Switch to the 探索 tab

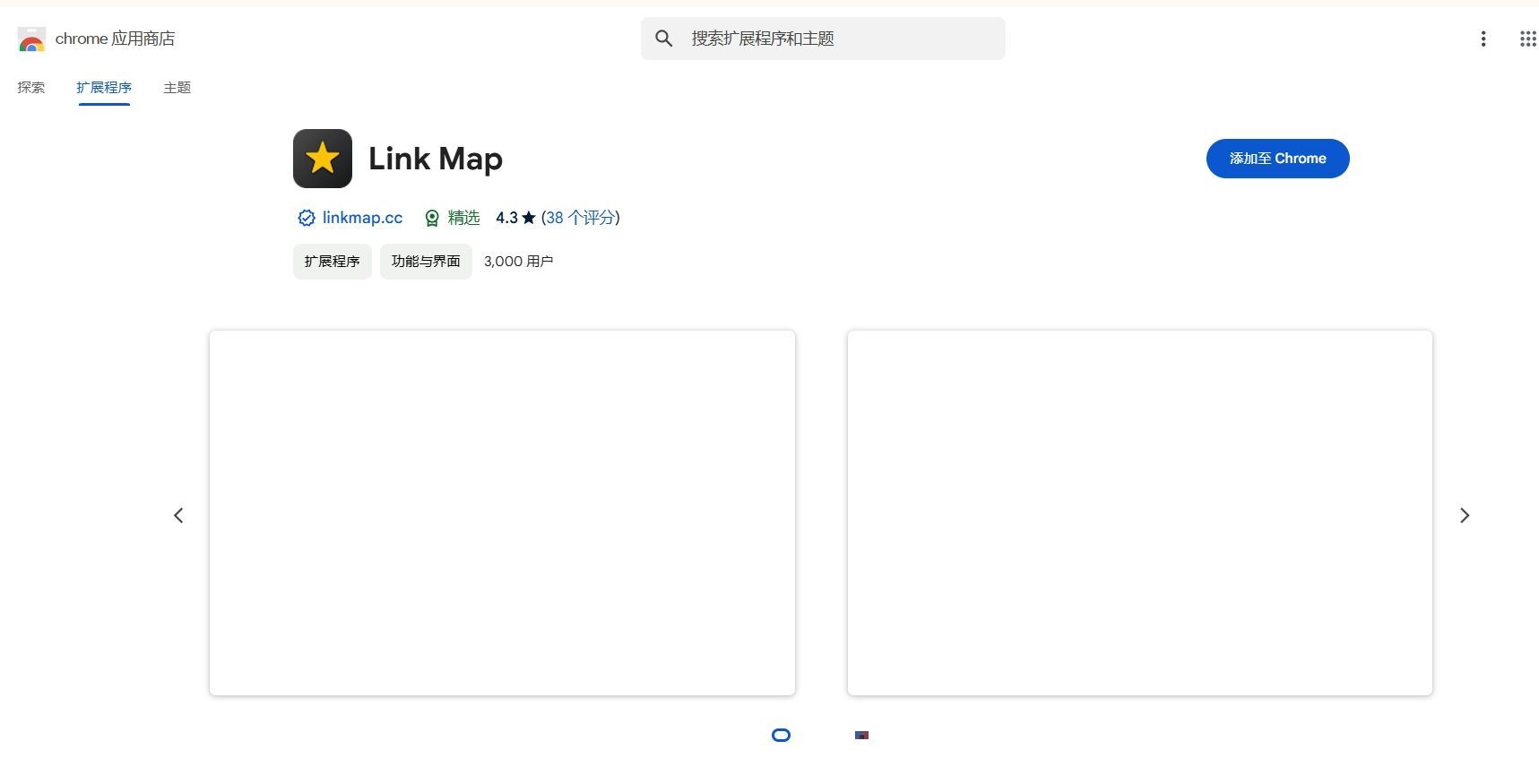[x=31, y=87]
